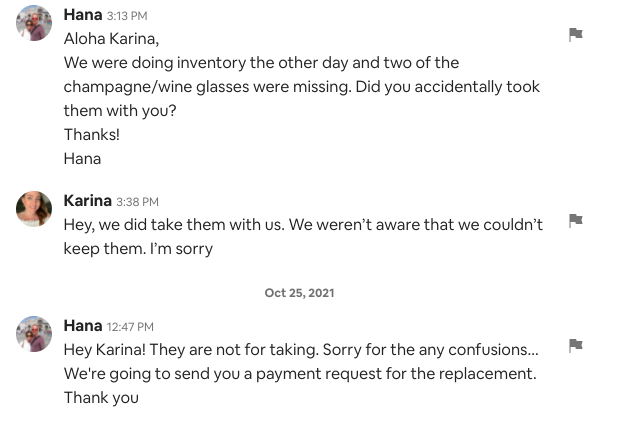Click the 3:38 PM timestamp
Screen dimensions: 624x427
(x=137, y=202)
